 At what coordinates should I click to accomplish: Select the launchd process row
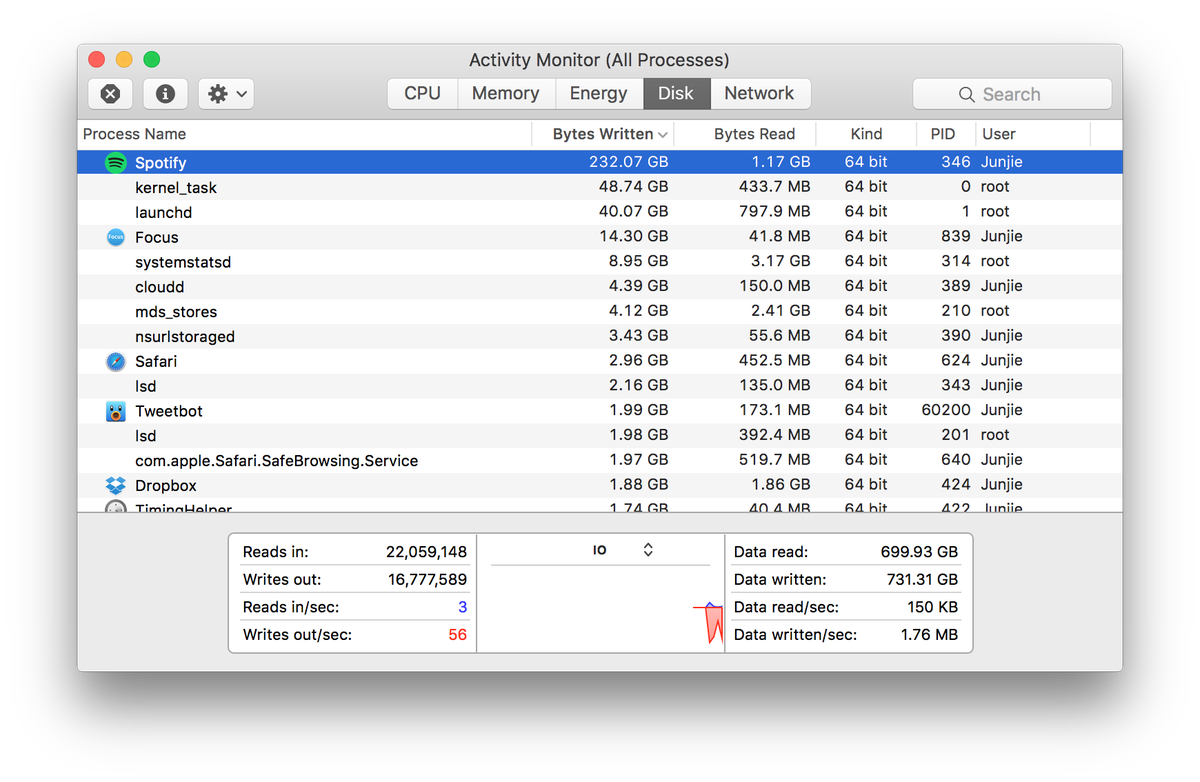coord(600,212)
